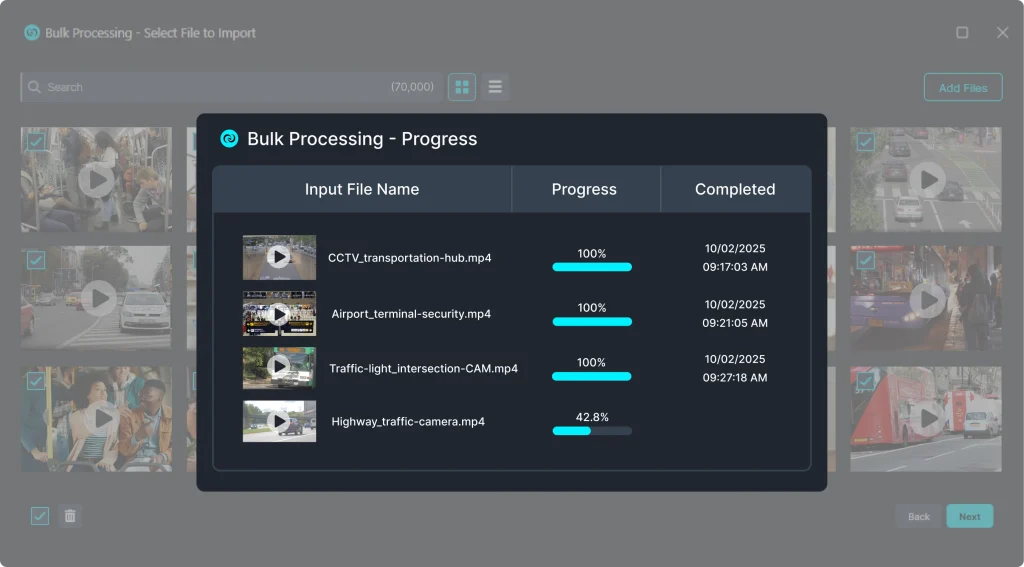
Task: Click the Next button
Action: tap(969, 516)
